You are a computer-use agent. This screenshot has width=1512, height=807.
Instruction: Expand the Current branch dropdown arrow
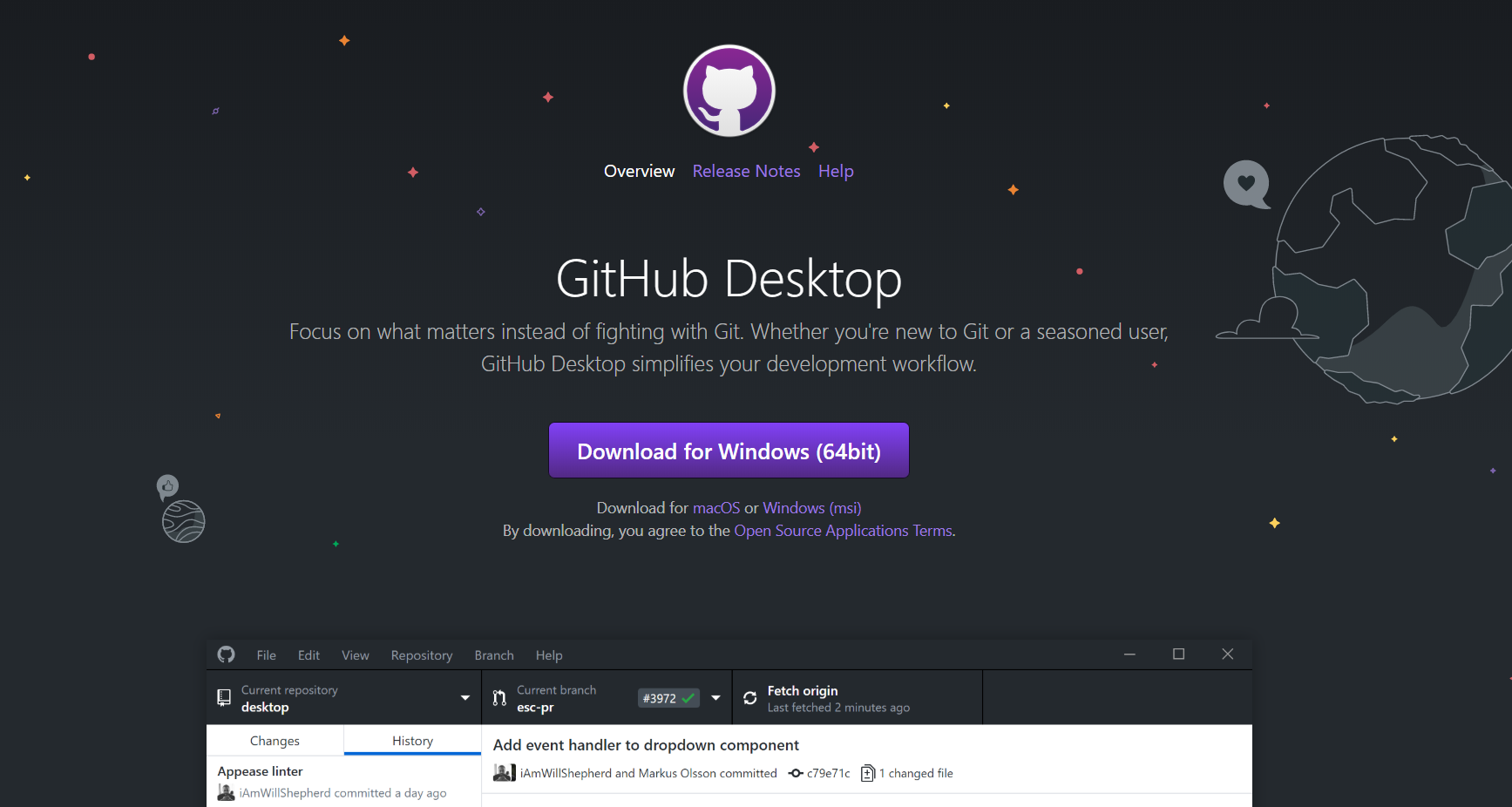click(x=716, y=698)
